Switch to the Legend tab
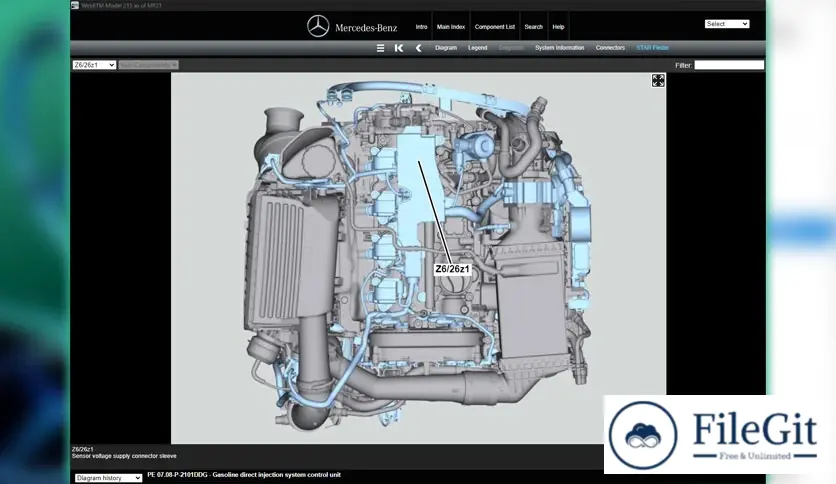 (x=478, y=48)
